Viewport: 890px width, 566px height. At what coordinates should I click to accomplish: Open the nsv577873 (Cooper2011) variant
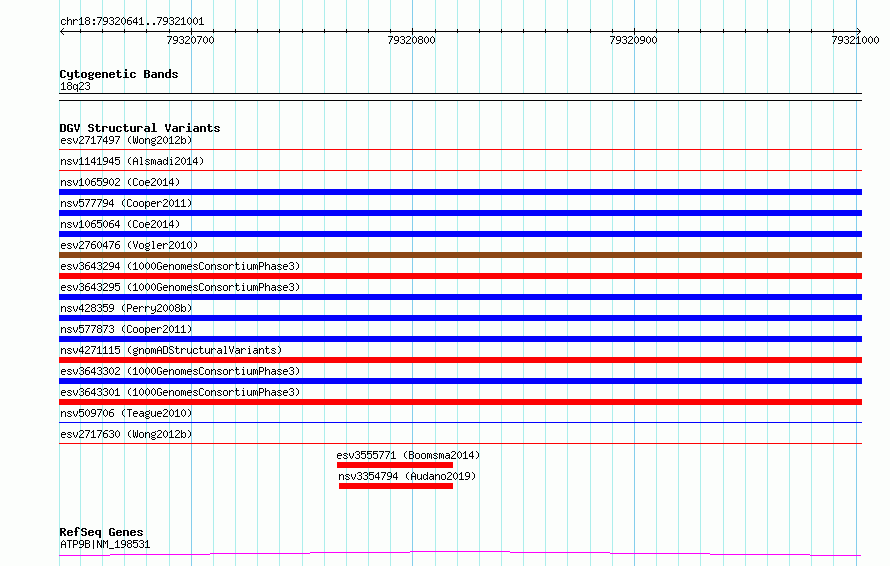pos(126,329)
